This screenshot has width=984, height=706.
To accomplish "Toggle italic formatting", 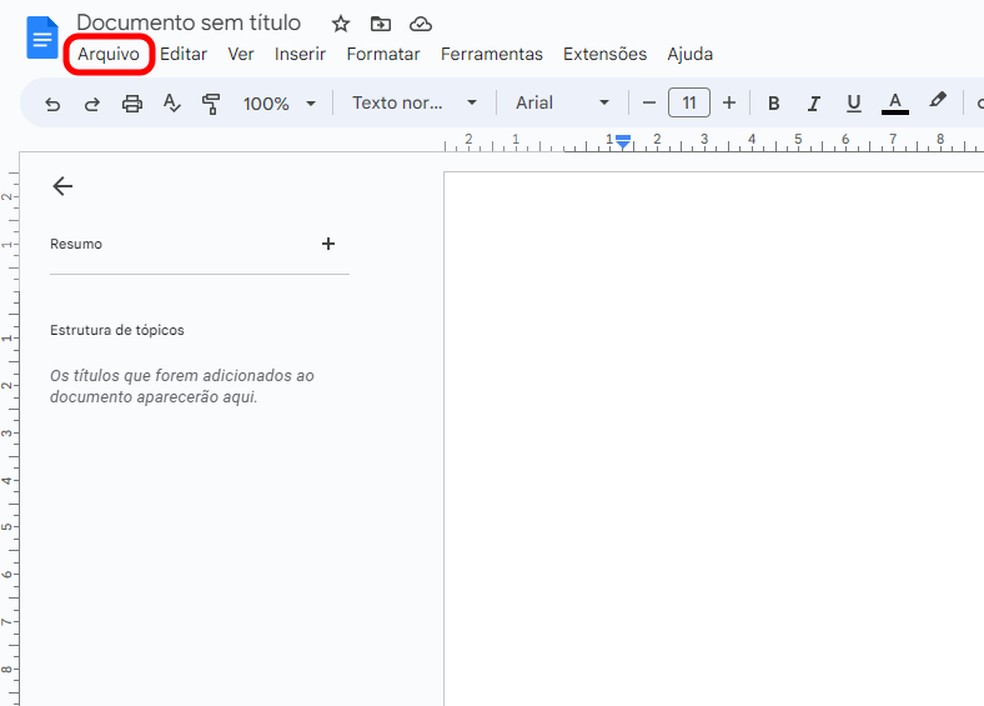I will 813,102.
